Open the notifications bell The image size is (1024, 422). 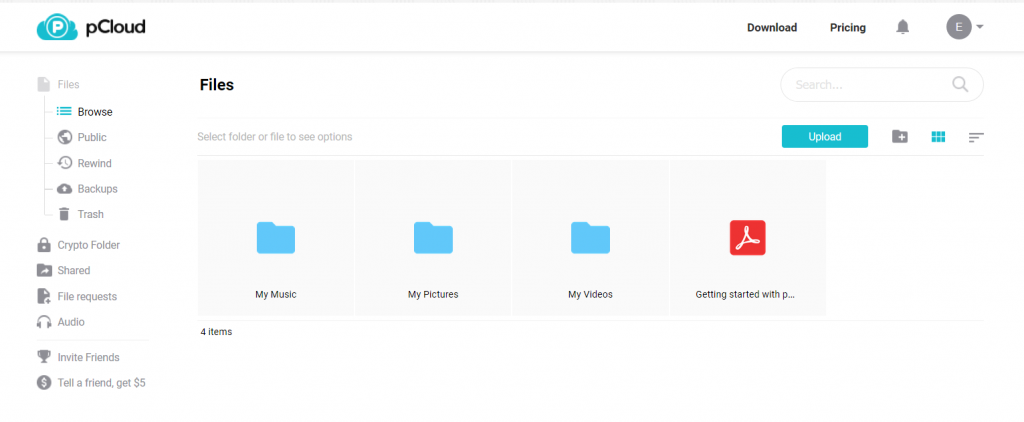tap(903, 27)
